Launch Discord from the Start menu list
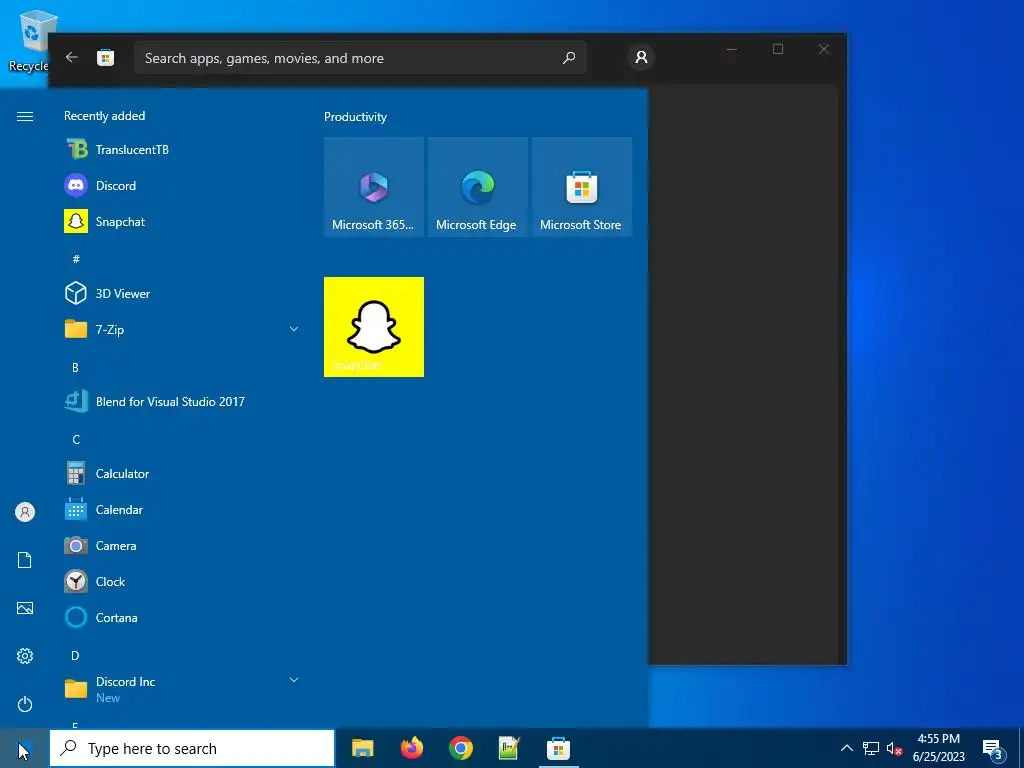Viewport: 1024px width, 768px height. pyautogui.click(x=182, y=185)
